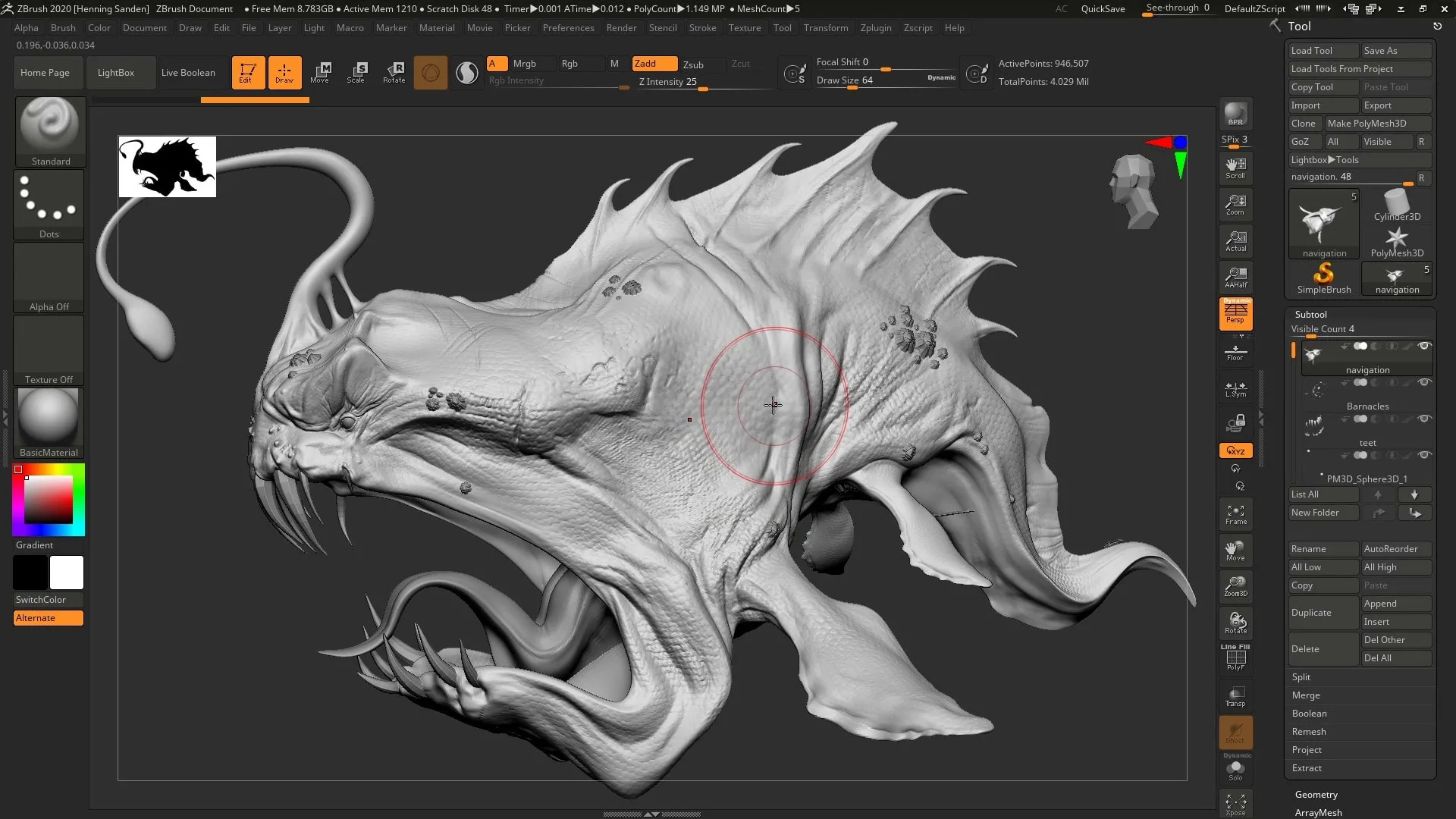Select the Edit mode button
The width and height of the screenshot is (1456, 819).
tap(248, 73)
